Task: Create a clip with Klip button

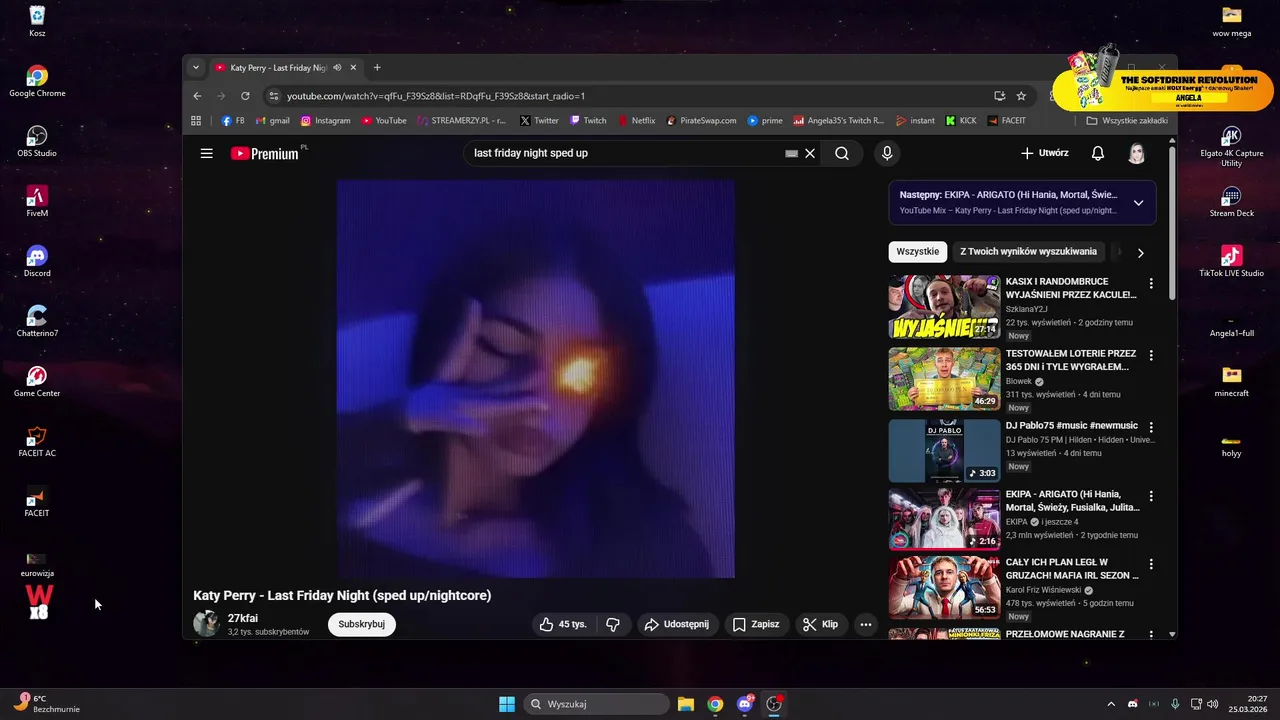Action: click(x=820, y=624)
